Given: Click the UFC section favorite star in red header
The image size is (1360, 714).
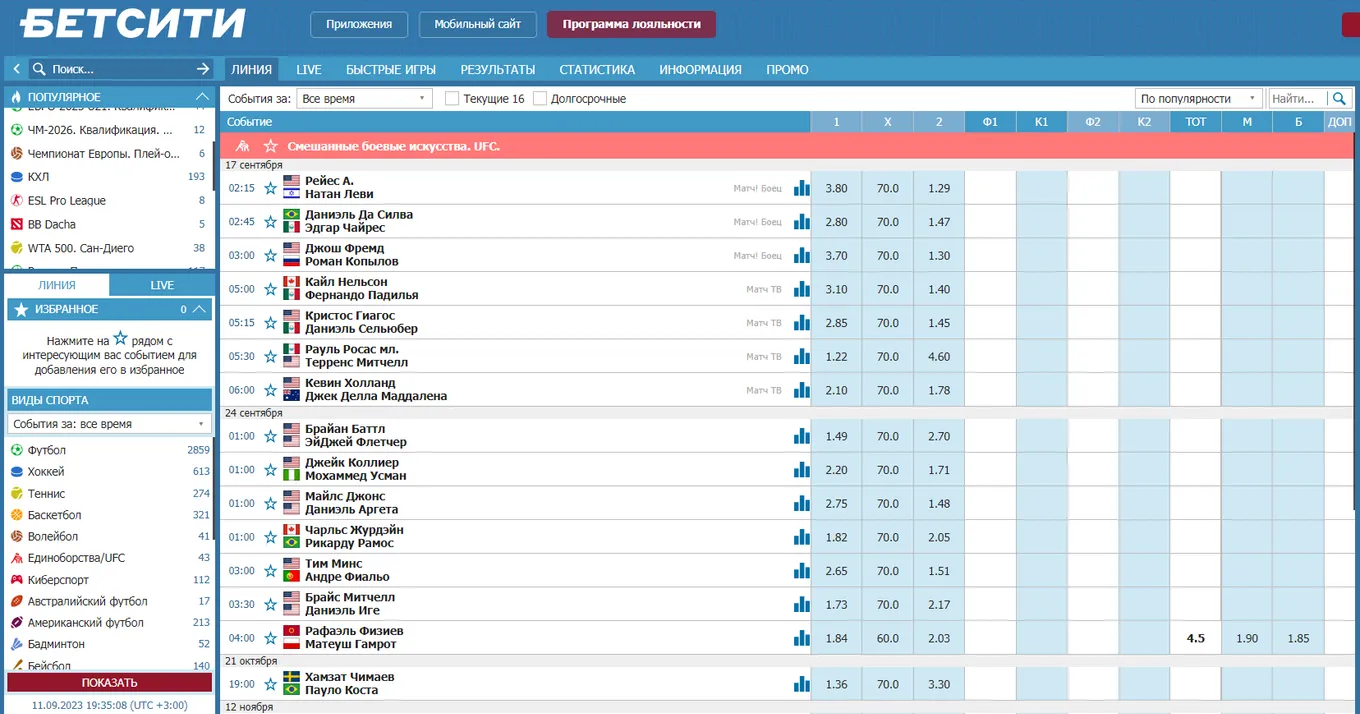Looking at the screenshot, I should click(270, 146).
